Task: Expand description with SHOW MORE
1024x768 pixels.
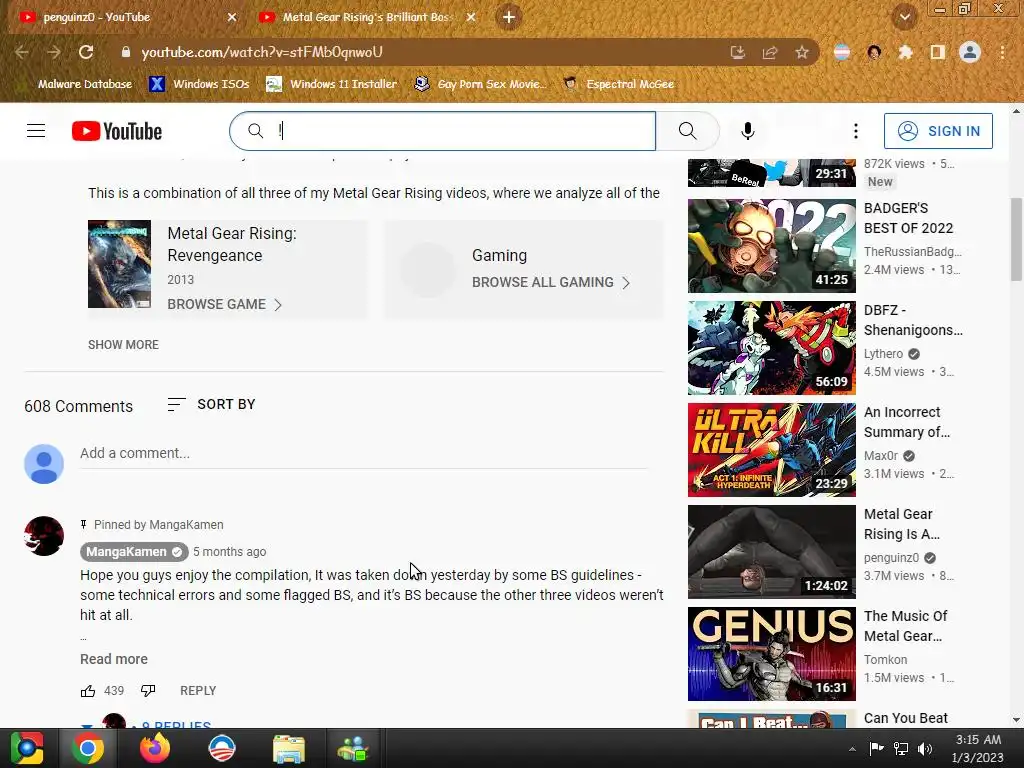Action: tap(123, 345)
